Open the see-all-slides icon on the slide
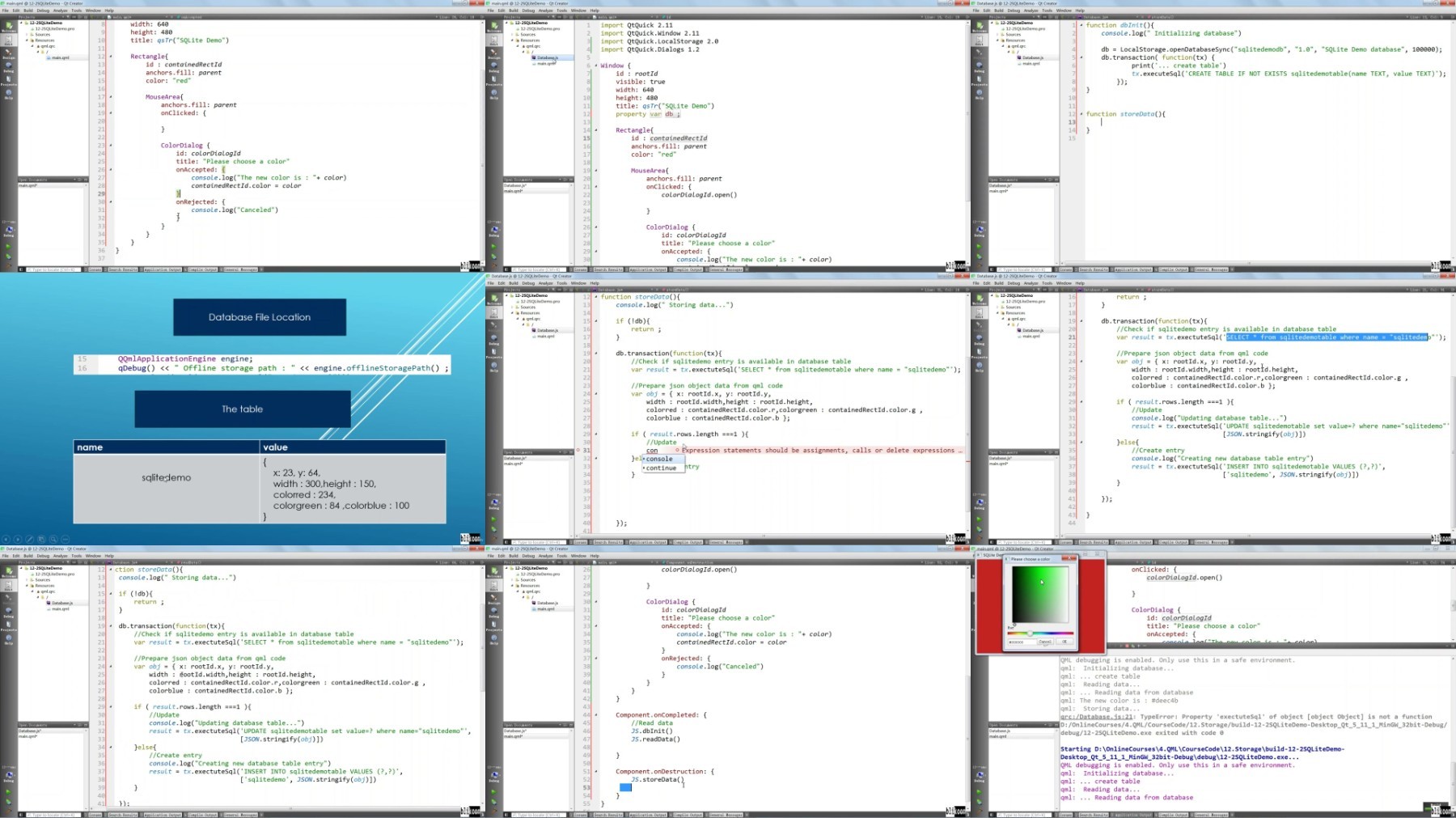Screen dimensions: 1456x818 (x=41, y=539)
